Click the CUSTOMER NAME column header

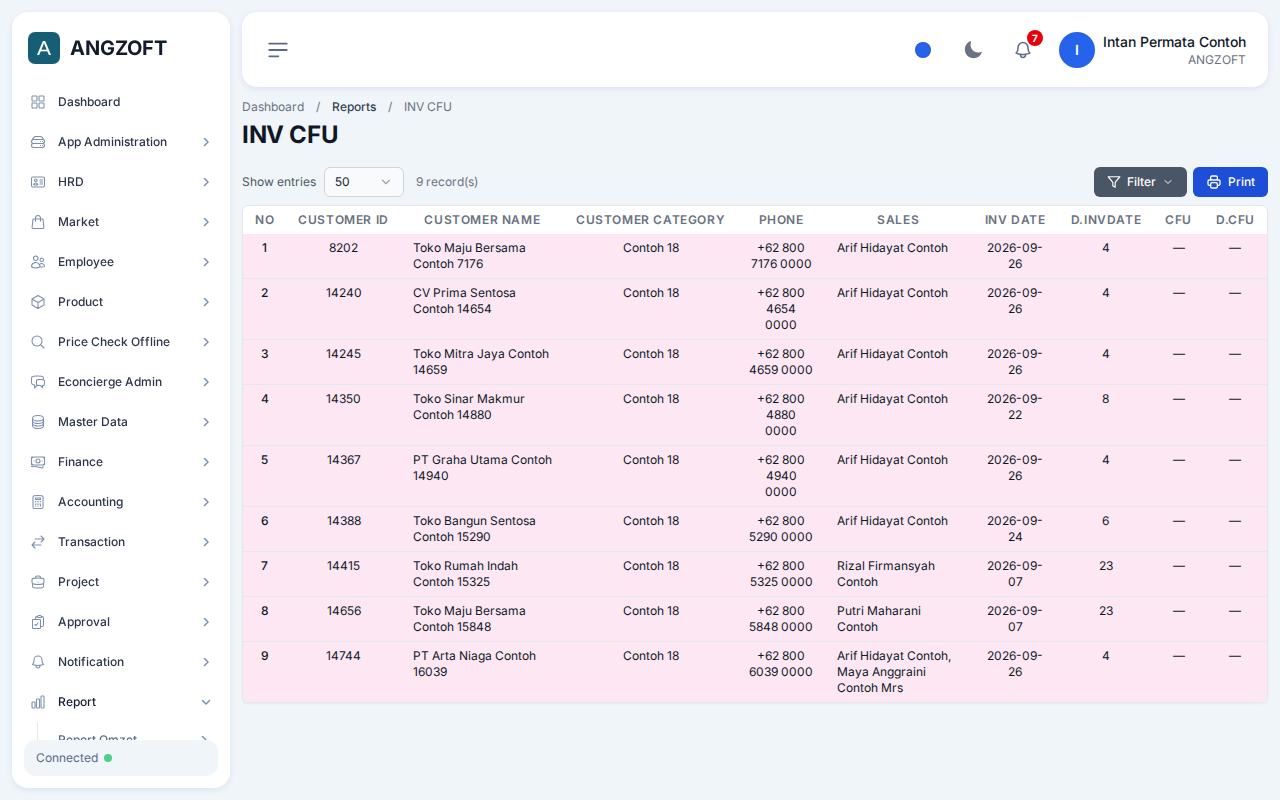(482, 220)
